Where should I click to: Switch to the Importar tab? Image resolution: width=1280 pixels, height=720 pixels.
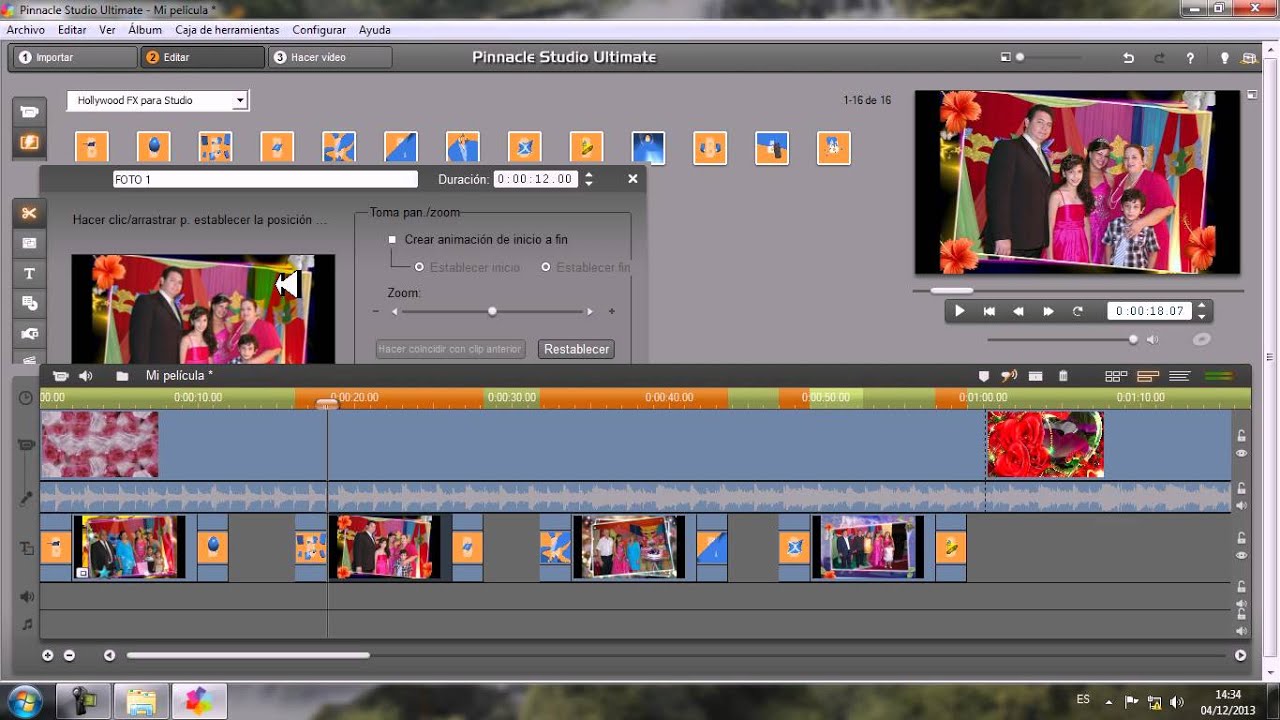[74, 57]
